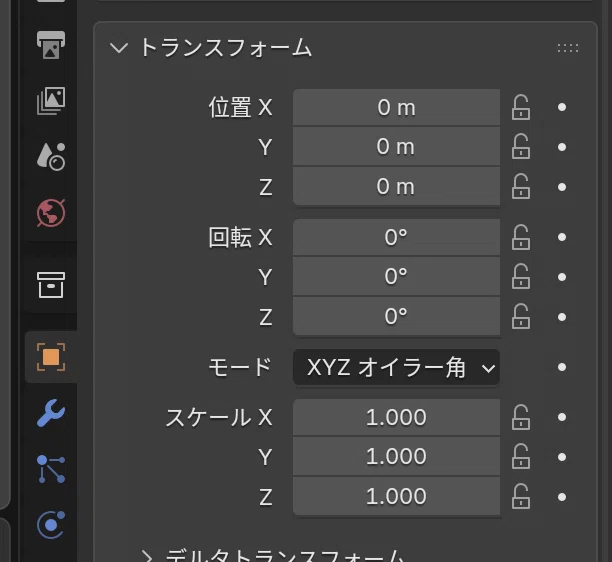Open the Scene properties tab
Screen dimensions: 612x562
coord(51,157)
